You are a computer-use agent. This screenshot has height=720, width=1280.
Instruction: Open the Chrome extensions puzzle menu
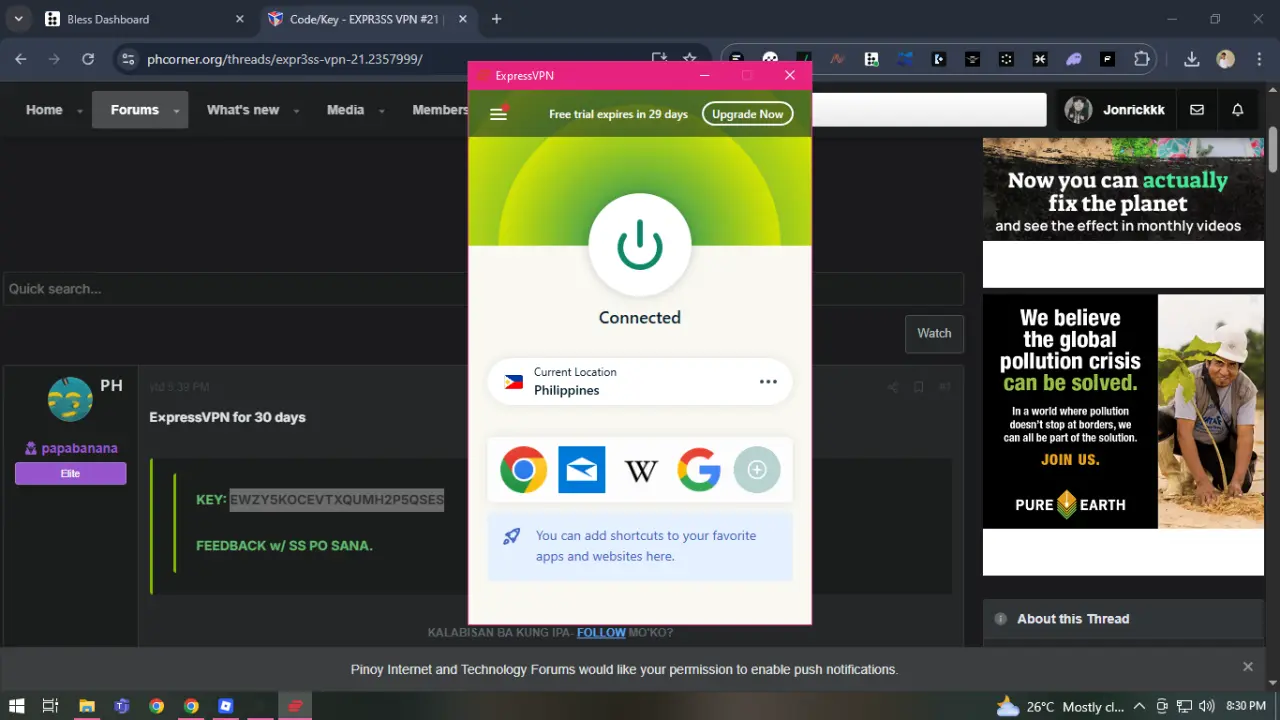pos(1141,59)
